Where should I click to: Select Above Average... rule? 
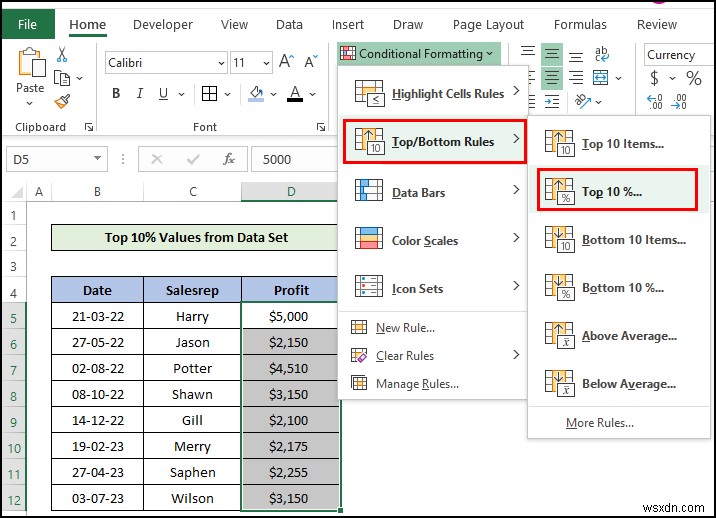(619, 335)
